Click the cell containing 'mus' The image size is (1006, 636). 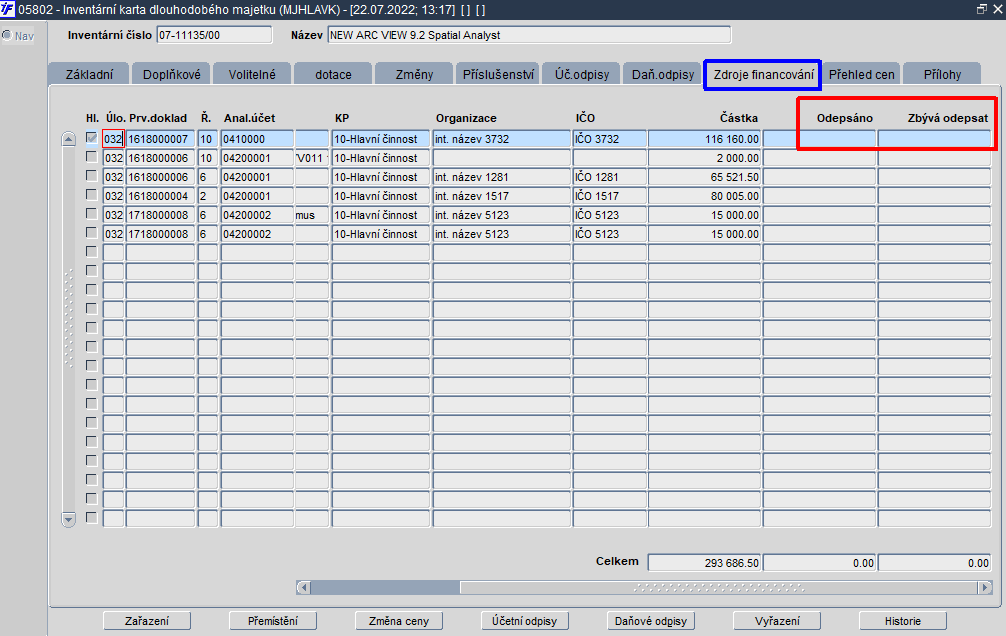point(312,215)
